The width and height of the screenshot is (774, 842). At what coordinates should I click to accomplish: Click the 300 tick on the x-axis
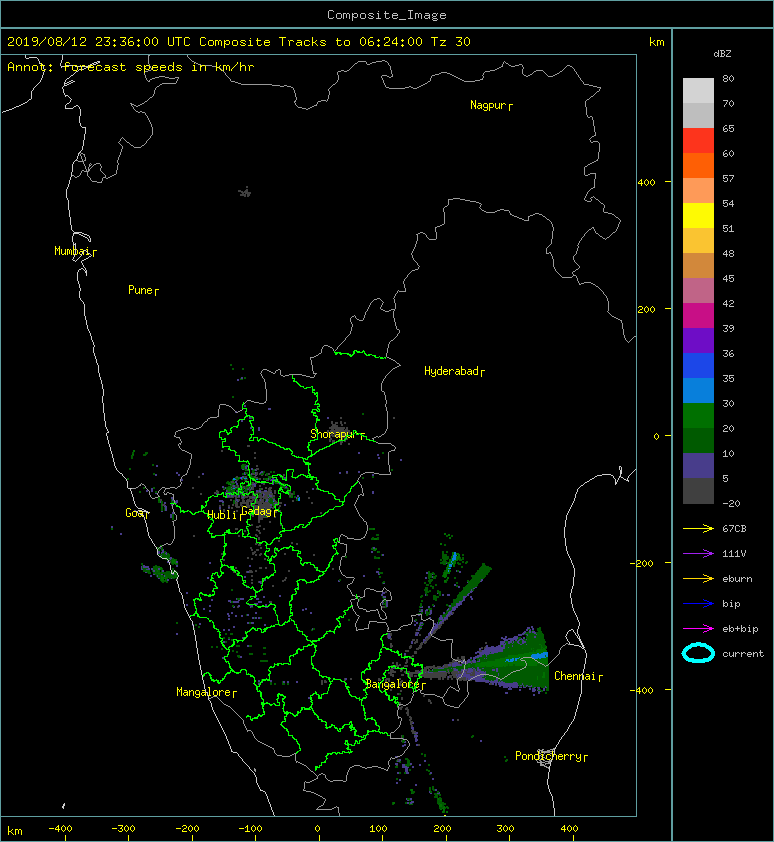tap(505, 829)
